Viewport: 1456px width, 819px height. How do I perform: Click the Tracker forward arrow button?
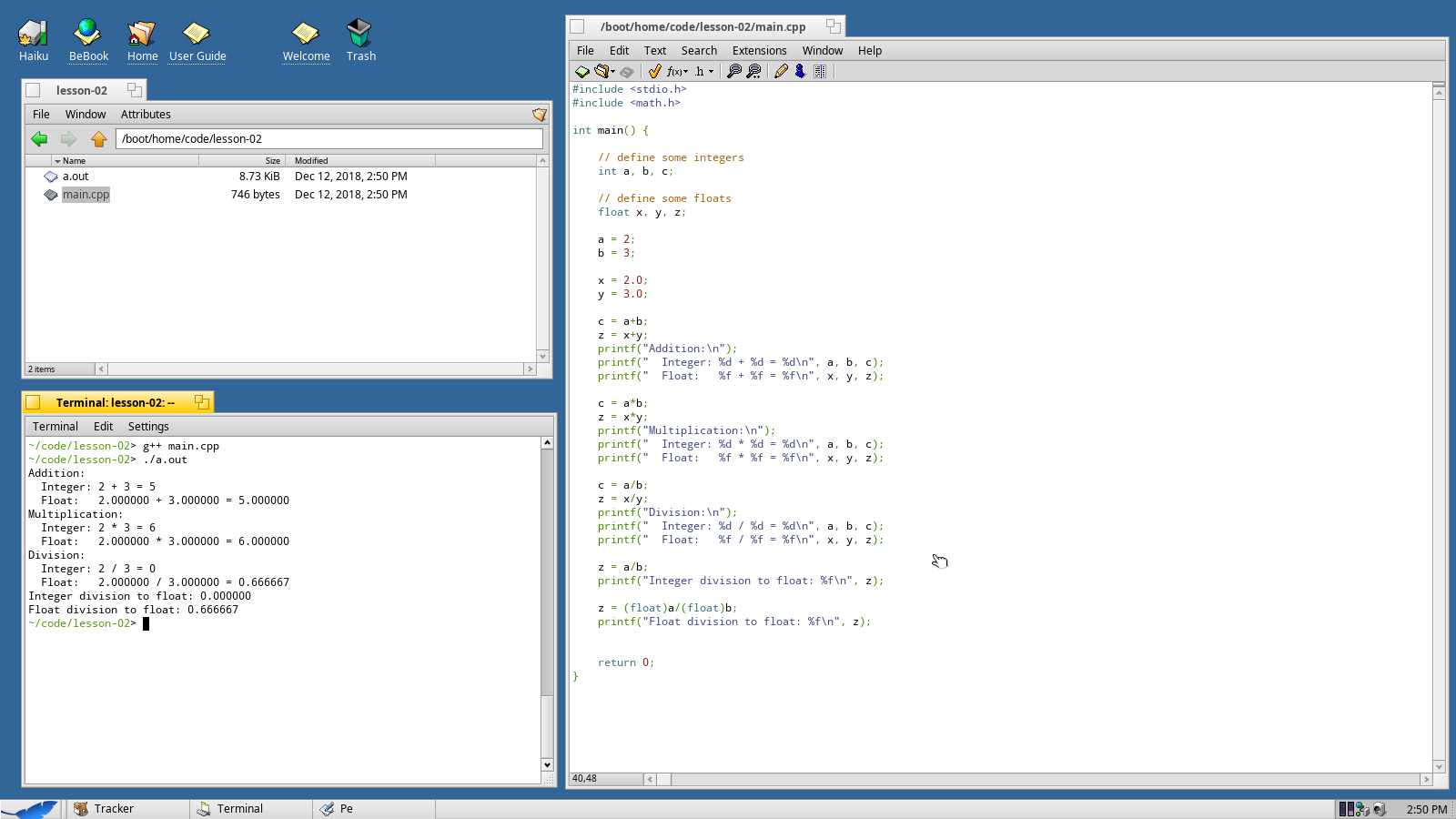pos(68,139)
